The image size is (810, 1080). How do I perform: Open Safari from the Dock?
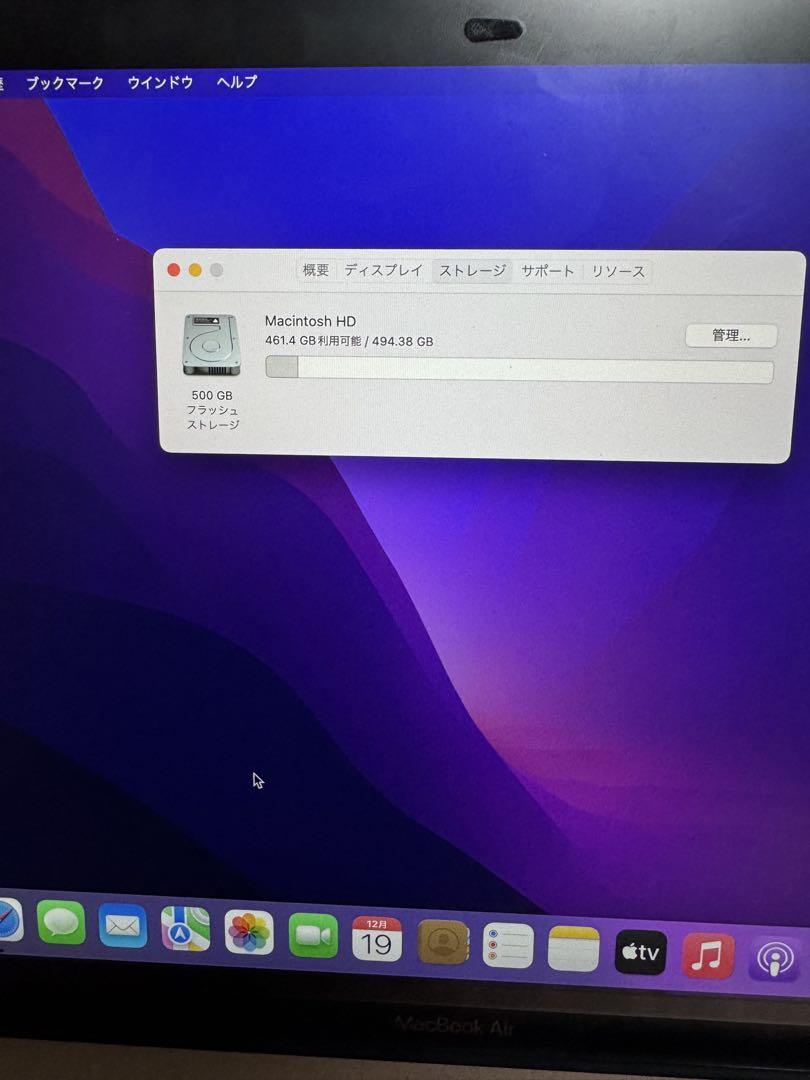(8, 920)
